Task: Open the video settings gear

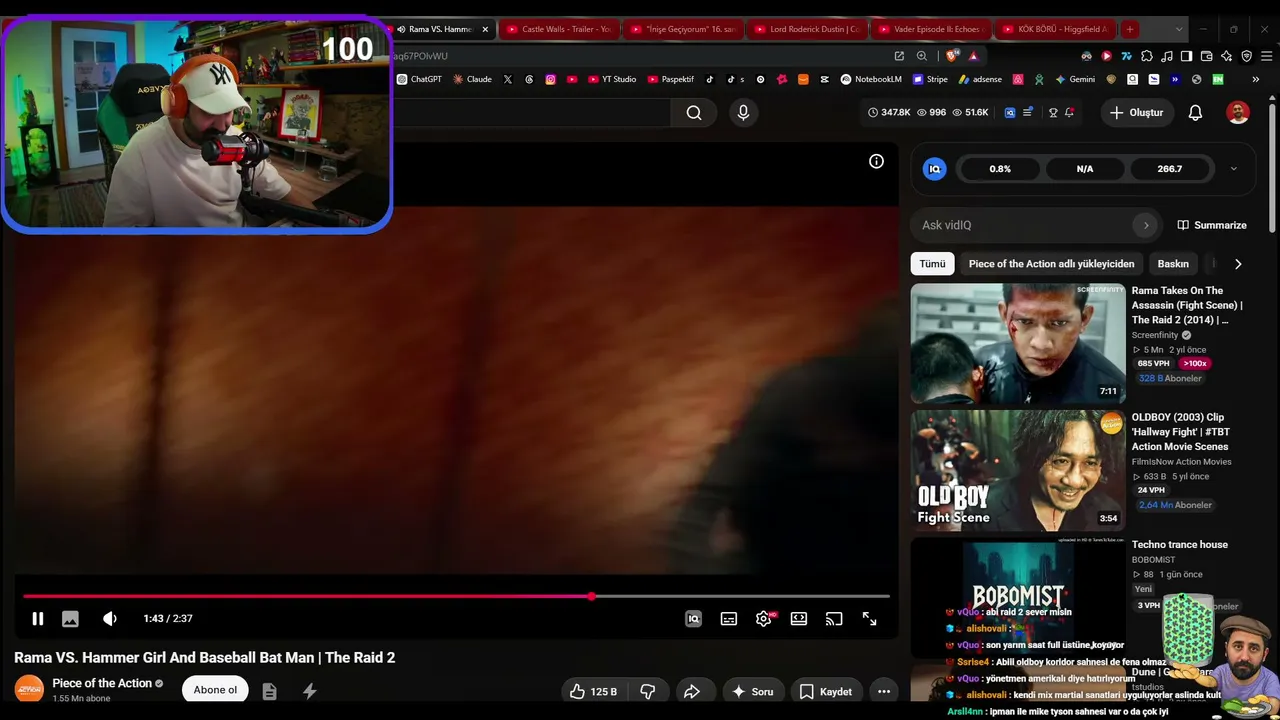Action: pos(764,619)
